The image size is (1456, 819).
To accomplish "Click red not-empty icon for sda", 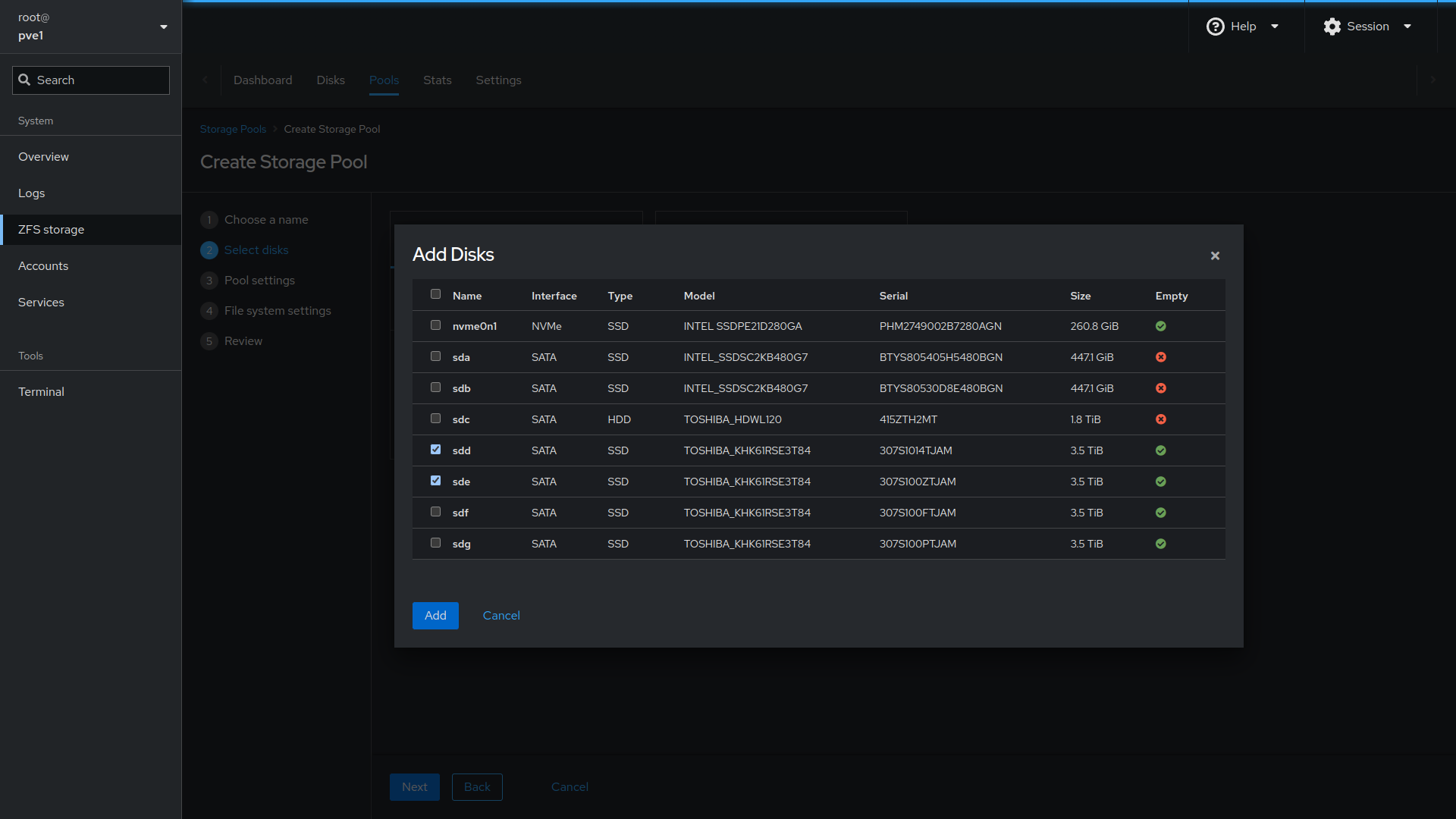I will pyautogui.click(x=1160, y=357).
